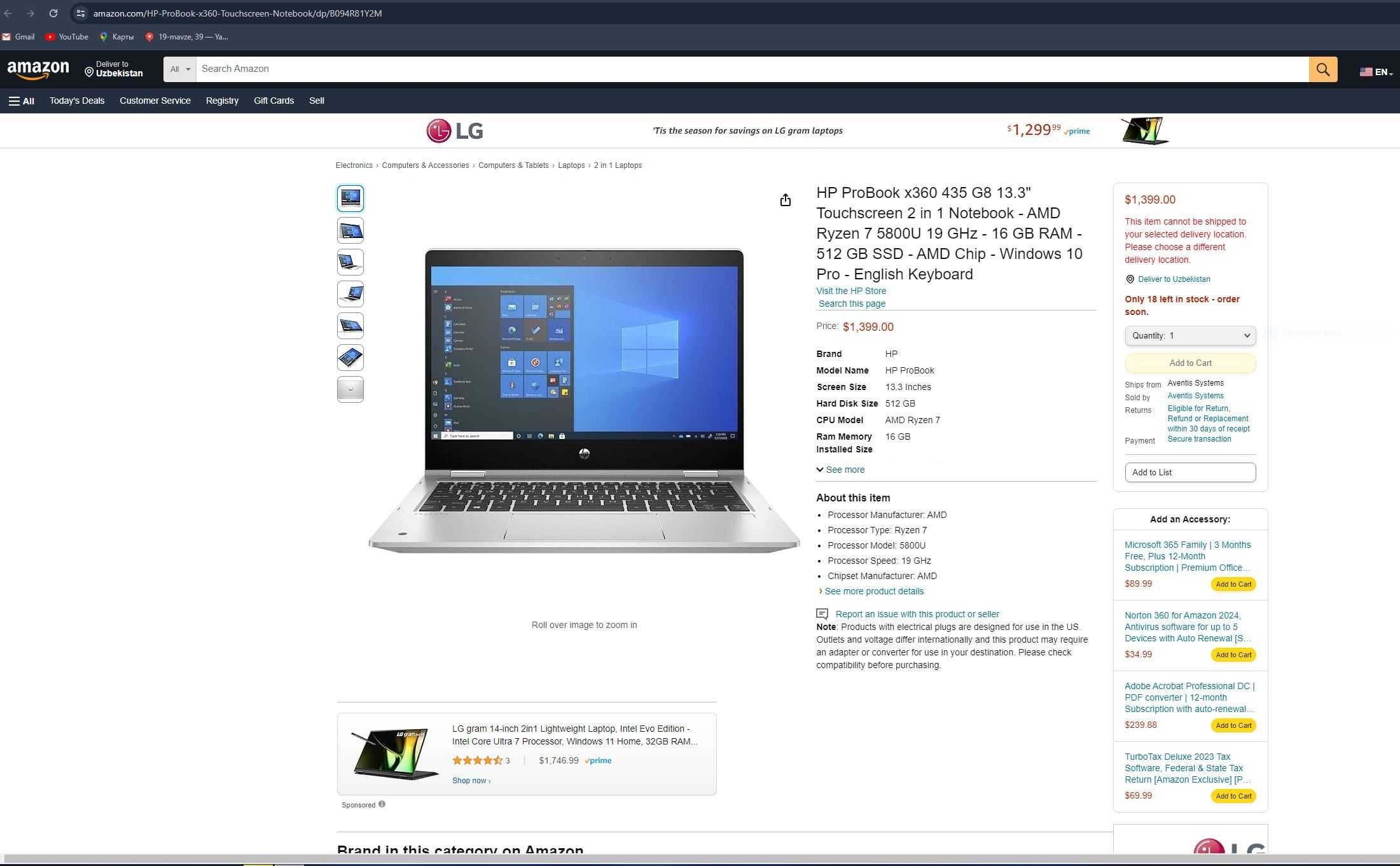Click Search this page link
The width and height of the screenshot is (1400, 866).
click(852, 304)
